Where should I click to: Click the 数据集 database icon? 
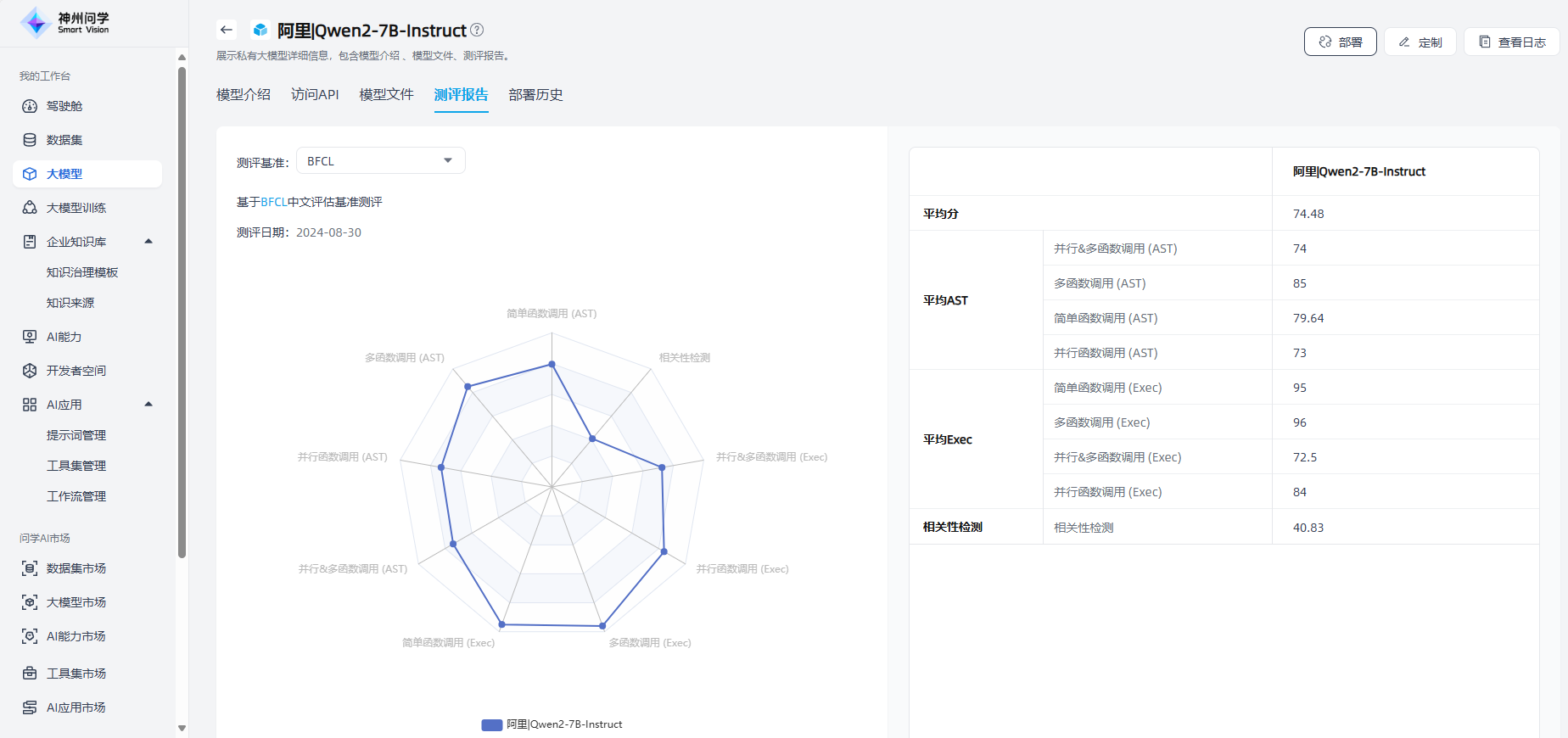pos(30,140)
